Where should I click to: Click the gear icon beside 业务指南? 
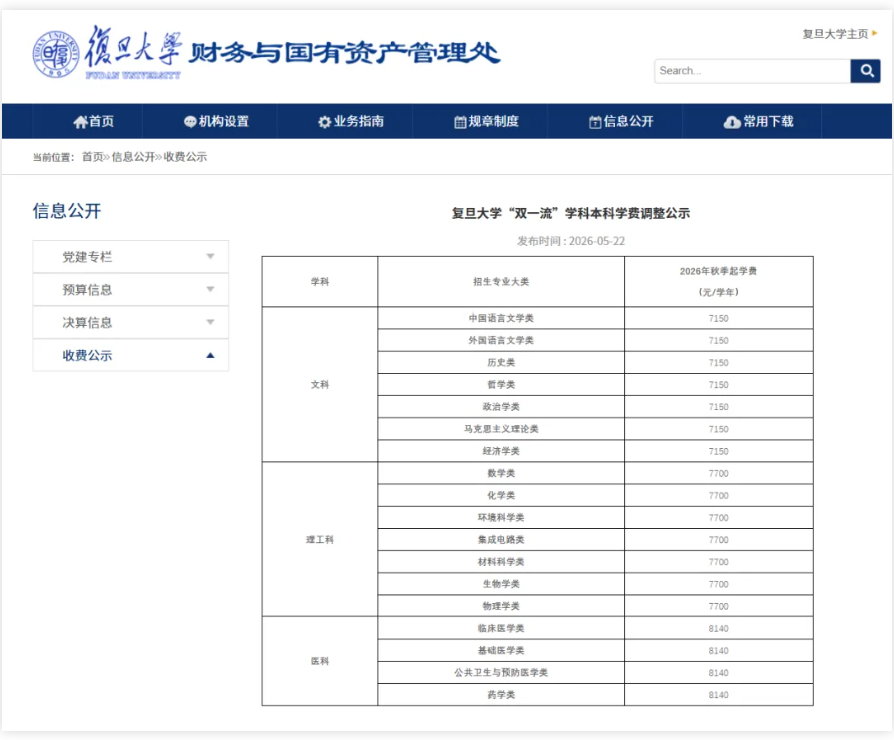pyautogui.click(x=324, y=122)
